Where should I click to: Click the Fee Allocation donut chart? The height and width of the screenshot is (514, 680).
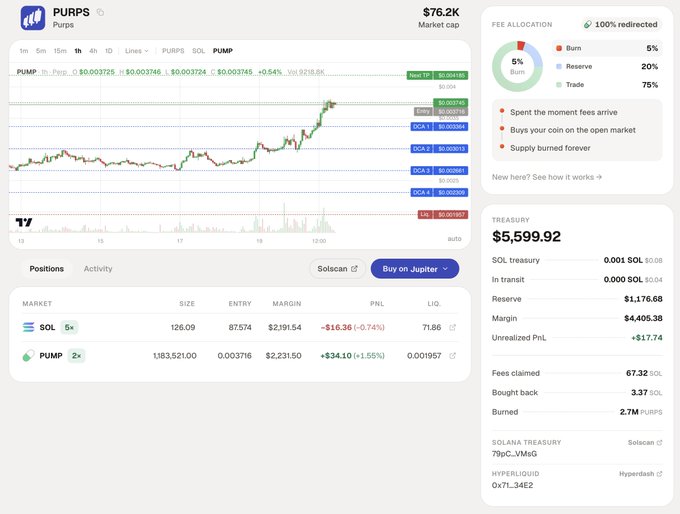pos(517,66)
